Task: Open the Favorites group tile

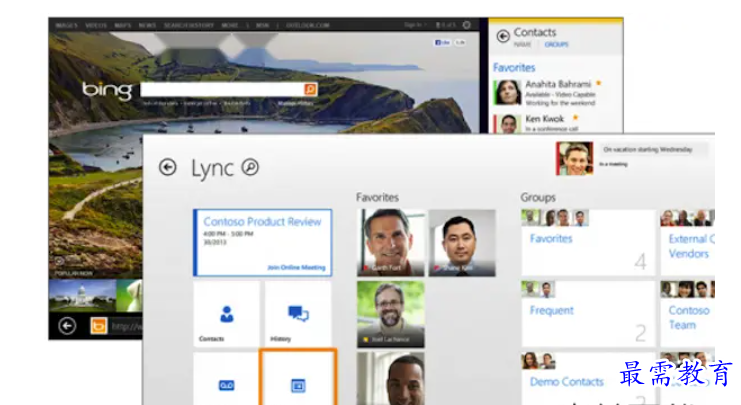Action: click(588, 242)
